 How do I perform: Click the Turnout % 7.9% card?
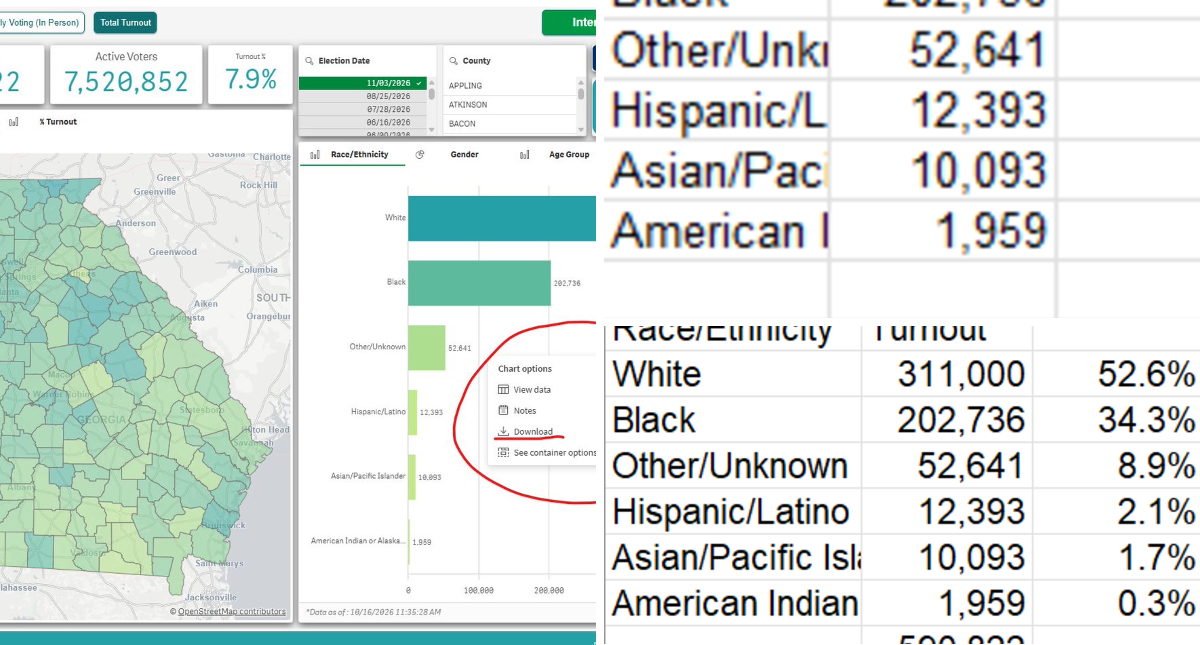click(250, 74)
